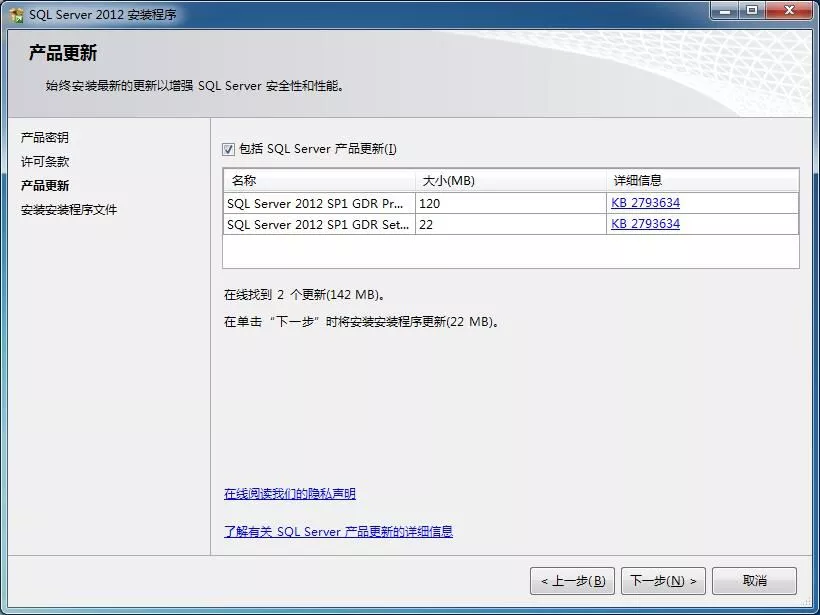
Task: Click the size cell showing 120
Action: click(511, 203)
